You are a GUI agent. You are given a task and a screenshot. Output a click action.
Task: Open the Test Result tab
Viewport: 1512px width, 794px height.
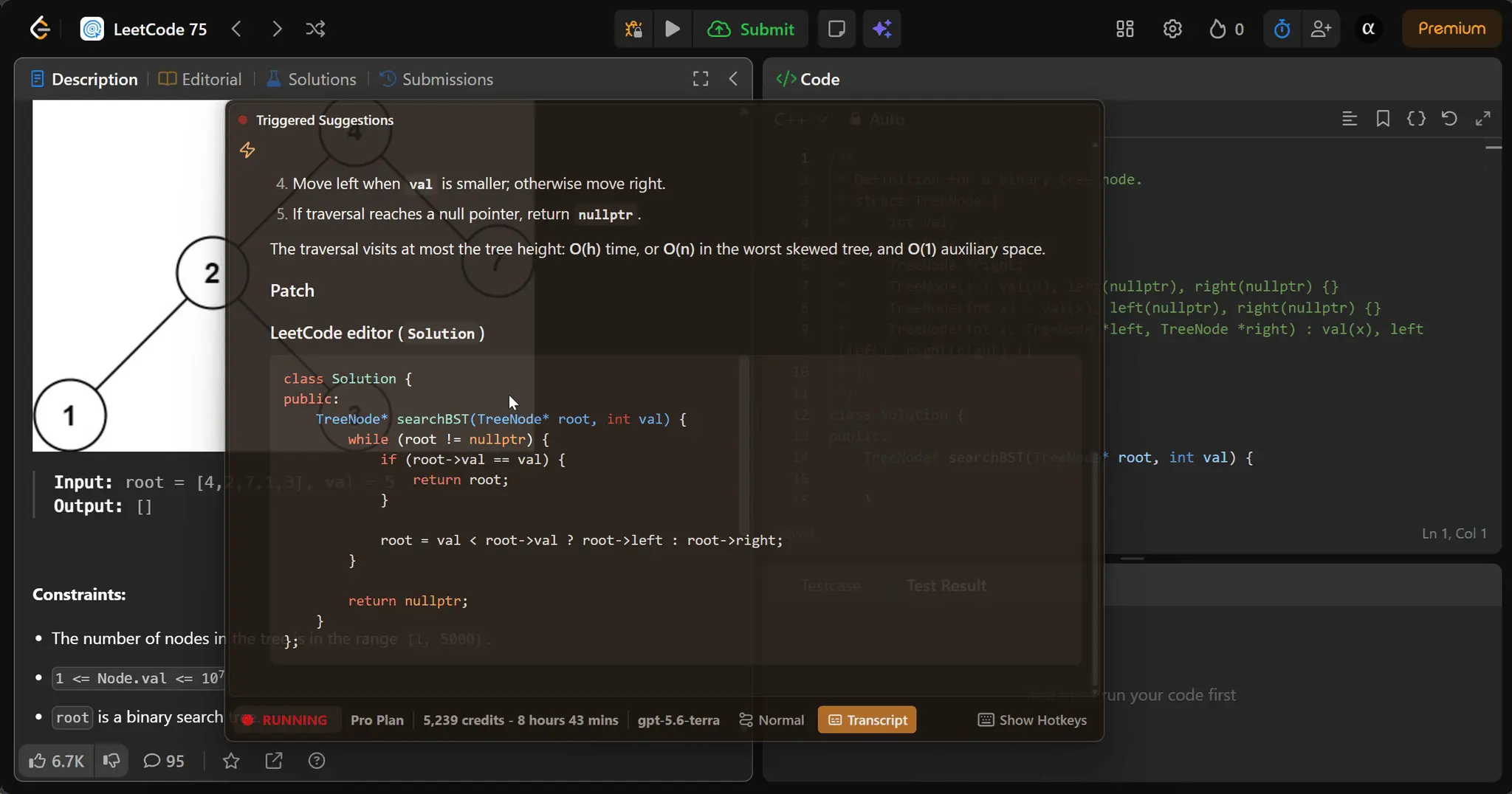click(x=946, y=586)
